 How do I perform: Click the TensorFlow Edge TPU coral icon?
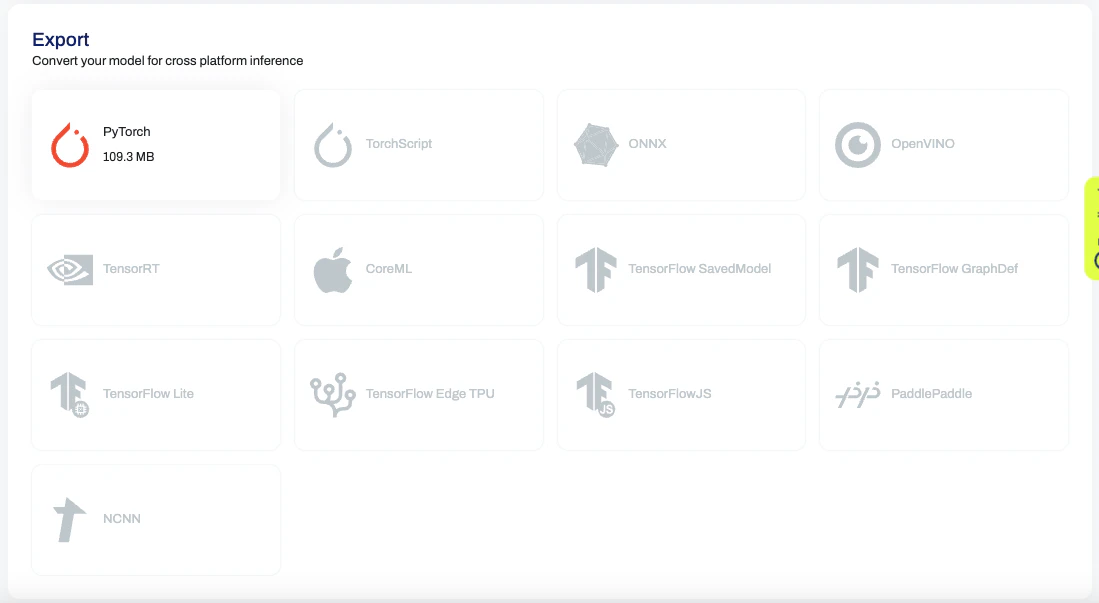(333, 395)
